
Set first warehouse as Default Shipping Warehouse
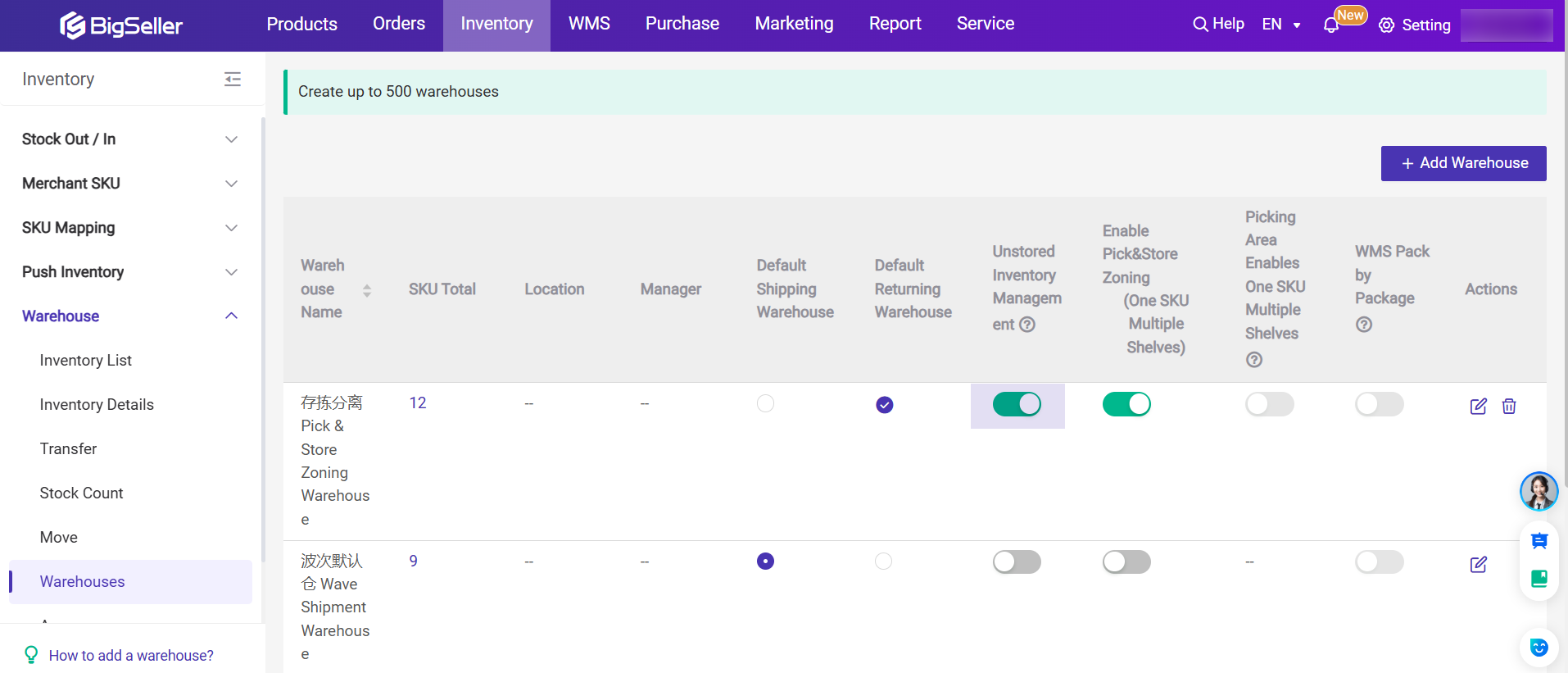pyautogui.click(x=765, y=403)
